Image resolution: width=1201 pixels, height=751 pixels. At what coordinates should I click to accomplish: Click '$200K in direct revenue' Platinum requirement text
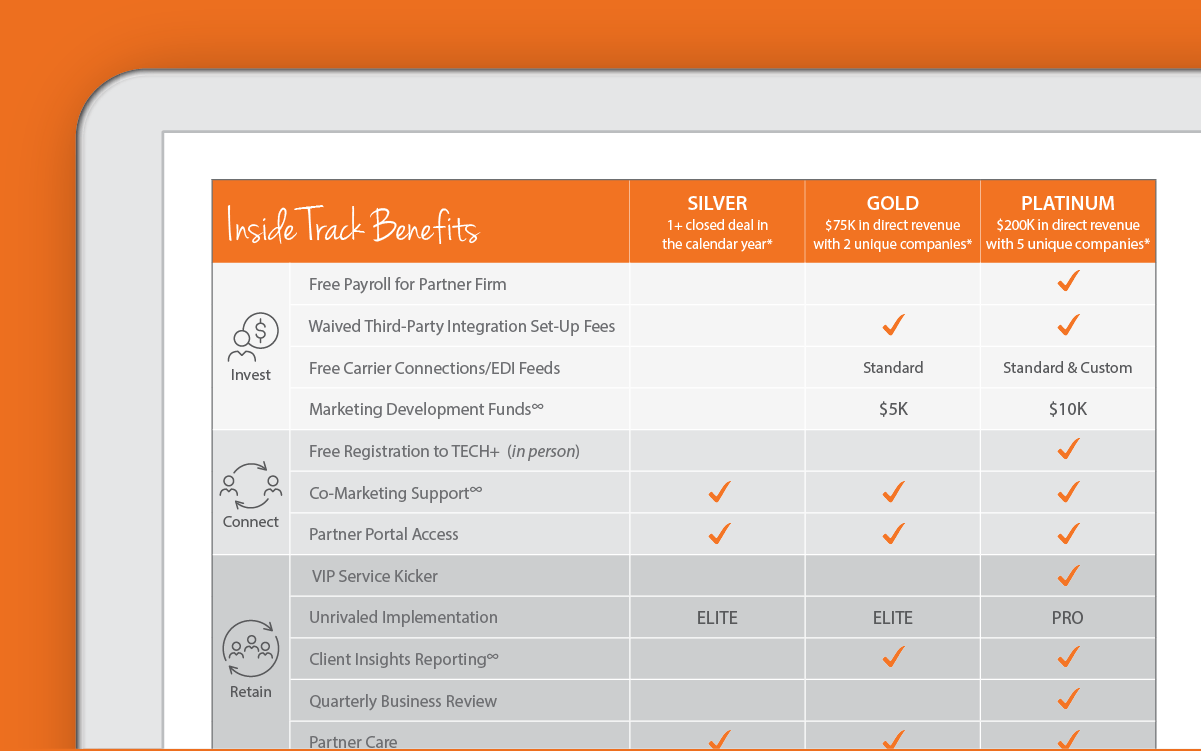(1068, 226)
